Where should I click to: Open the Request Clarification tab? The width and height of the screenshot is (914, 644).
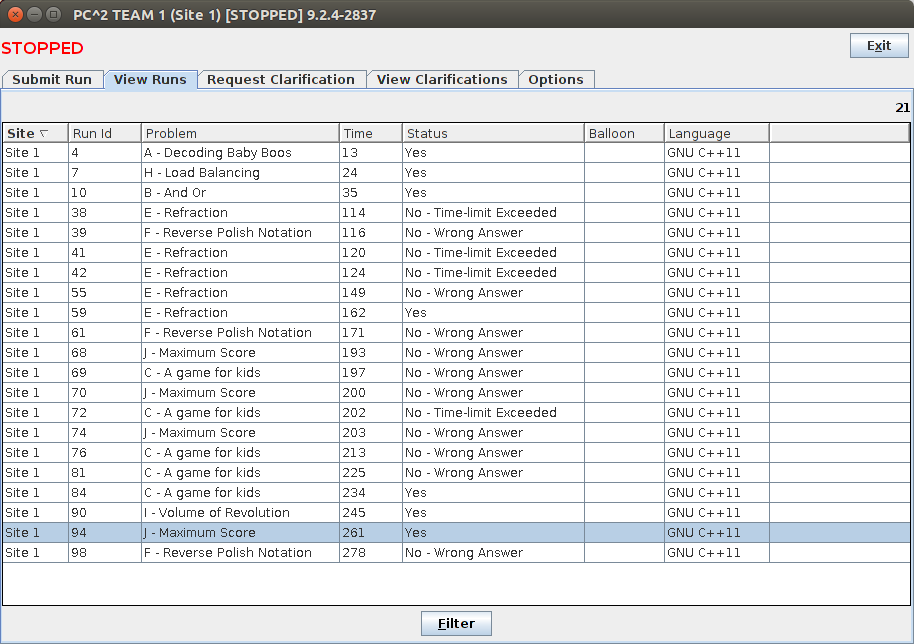(x=281, y=80)
